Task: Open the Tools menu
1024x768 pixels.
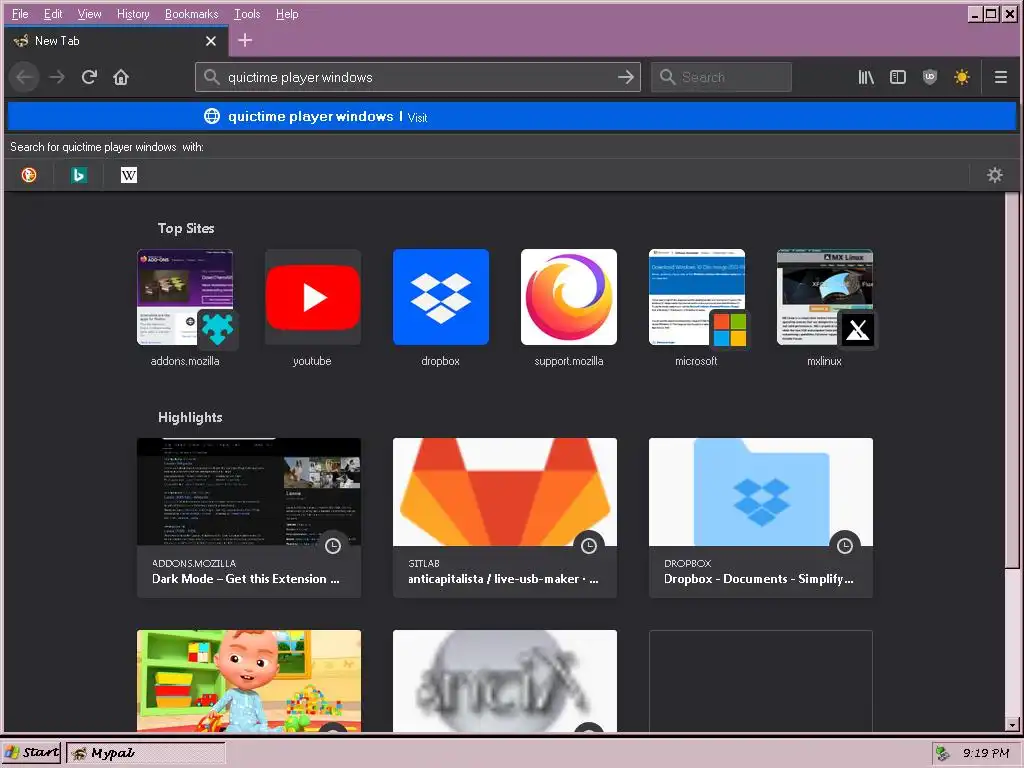Action: (247, 14)
